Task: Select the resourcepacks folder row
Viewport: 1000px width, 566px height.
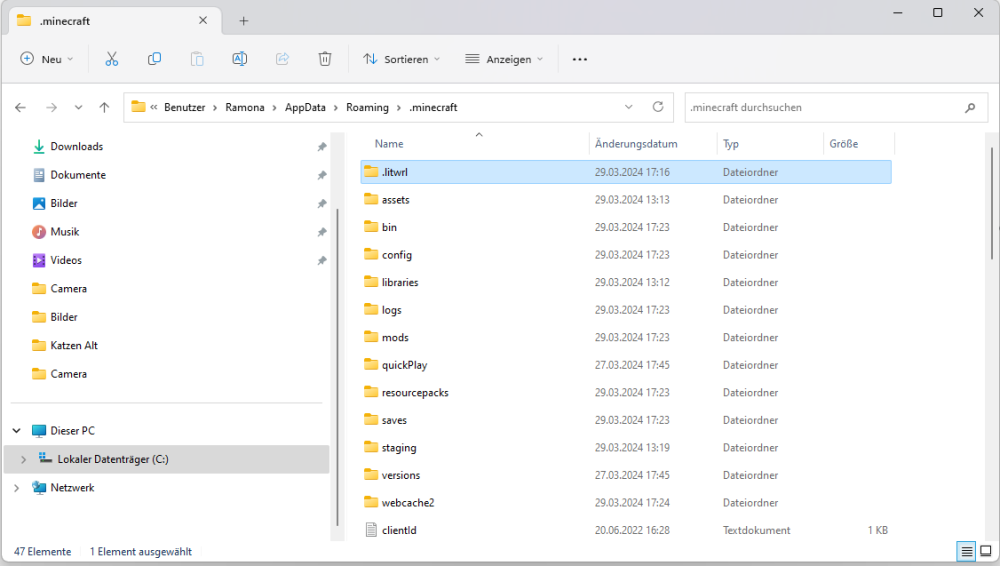Action: [x=626, y=392]
